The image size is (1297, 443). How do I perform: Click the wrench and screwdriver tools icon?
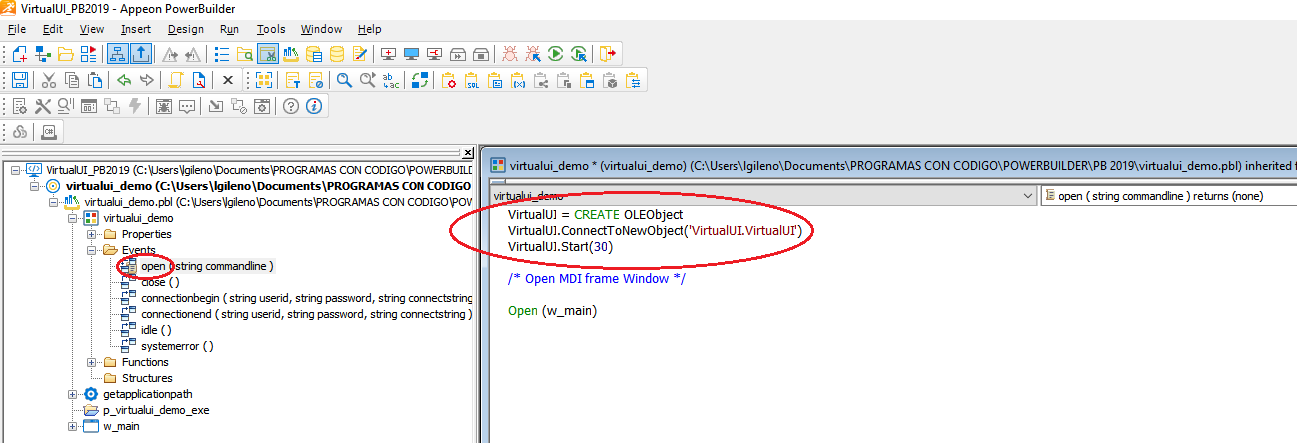point(43,106)
